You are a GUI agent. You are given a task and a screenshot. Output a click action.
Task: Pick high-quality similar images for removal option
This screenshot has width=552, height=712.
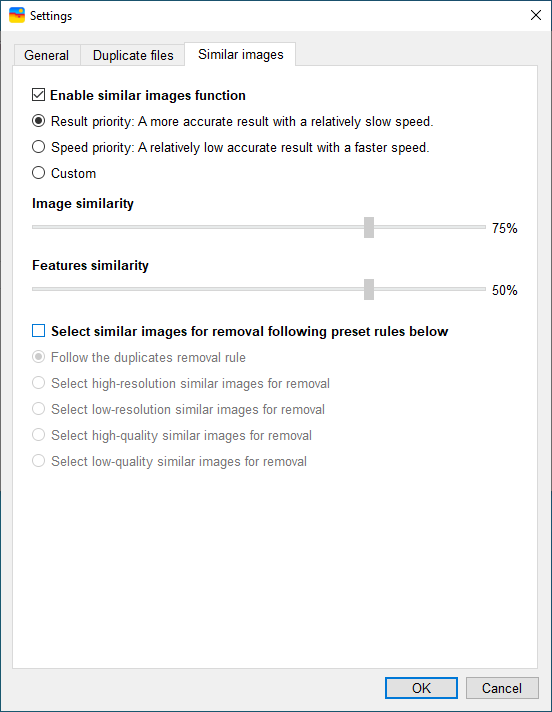pos(39,435)
